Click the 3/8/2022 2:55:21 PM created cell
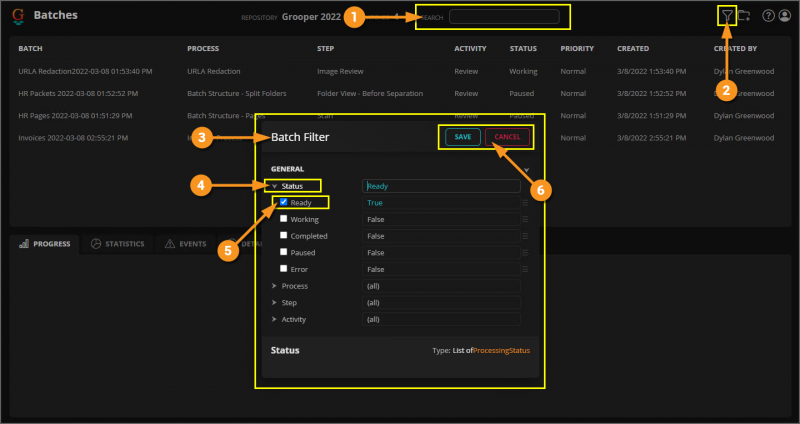Image resolution: width=800 pixels, height=424 pixels. (x=653, y=138)
